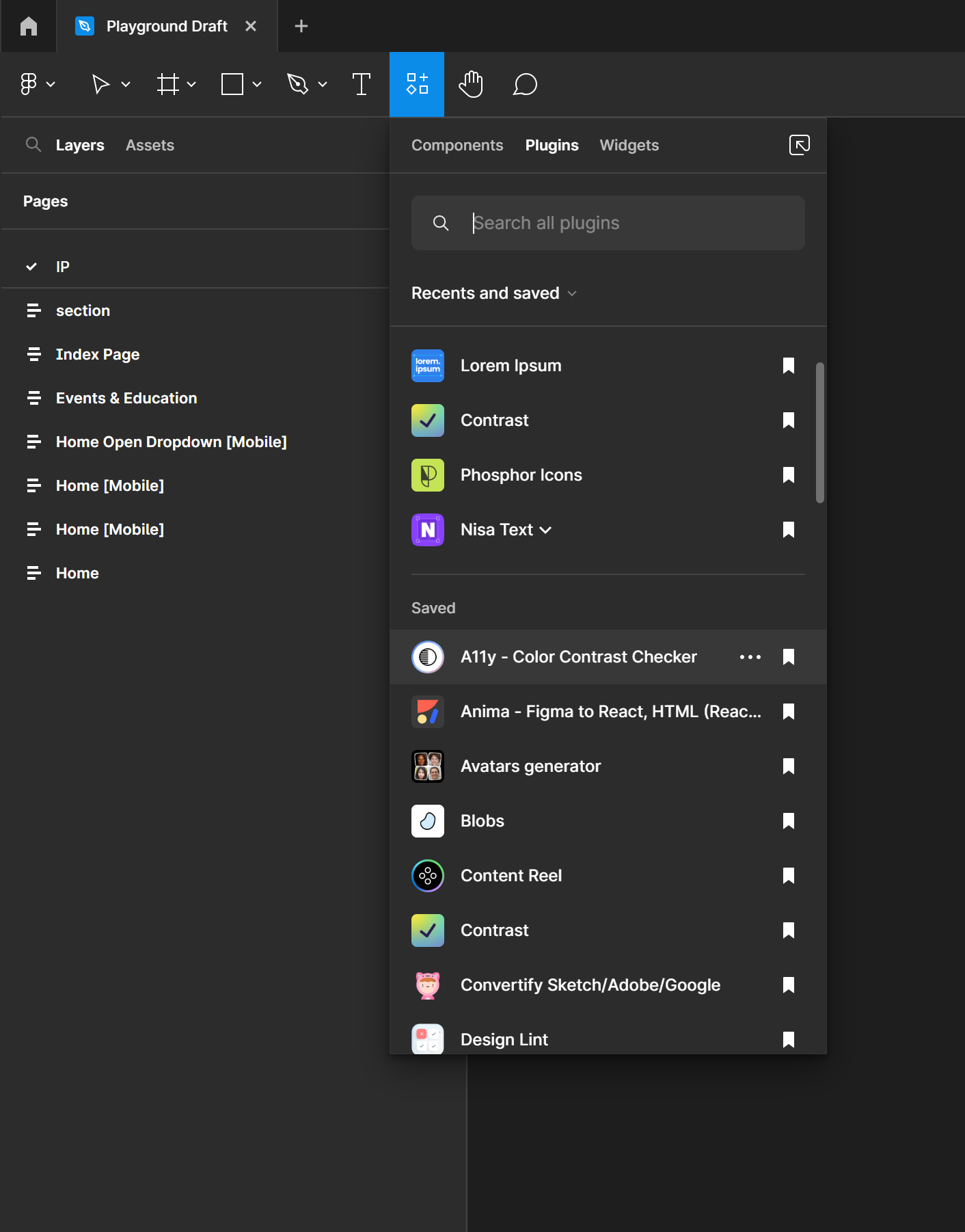
Task: Go to the Figma home icon
Action: [29, 26]
